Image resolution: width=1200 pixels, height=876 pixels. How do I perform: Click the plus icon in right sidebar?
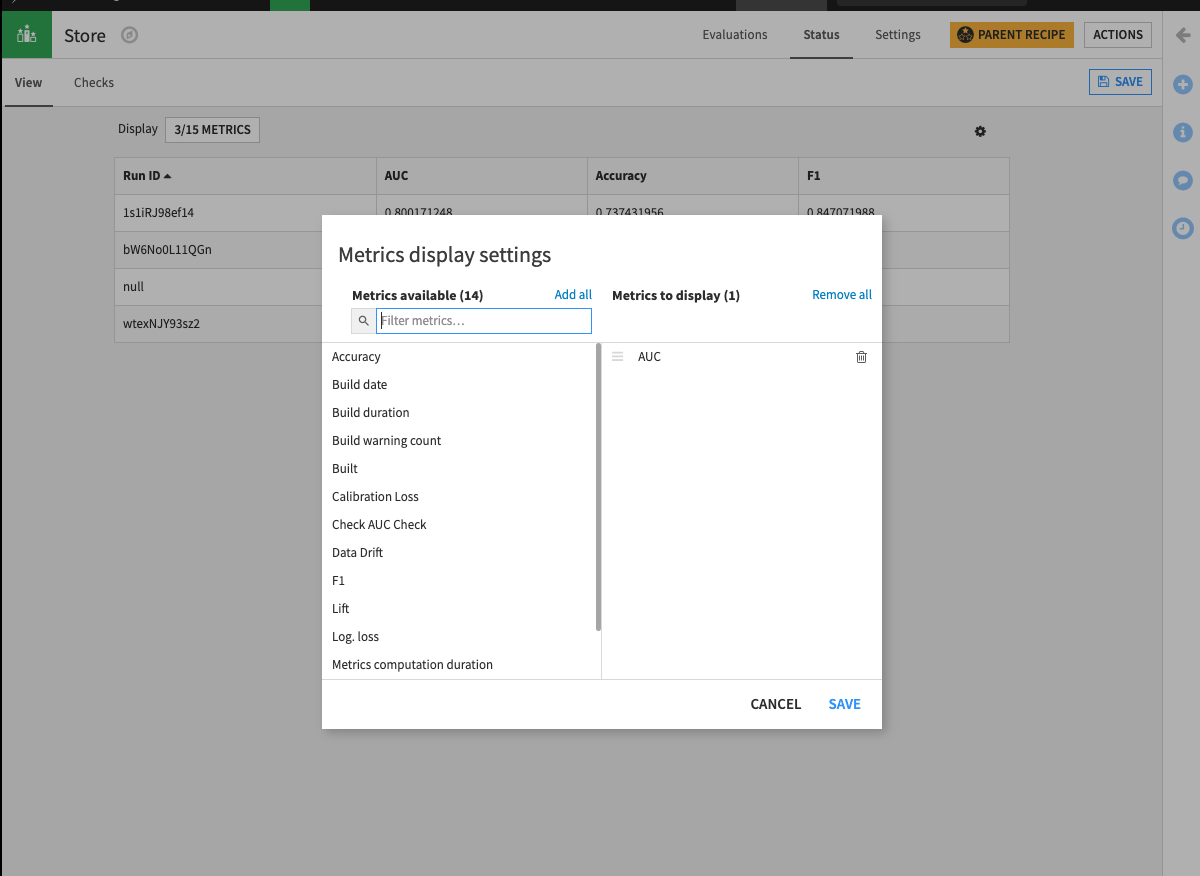coord(1183,85)
